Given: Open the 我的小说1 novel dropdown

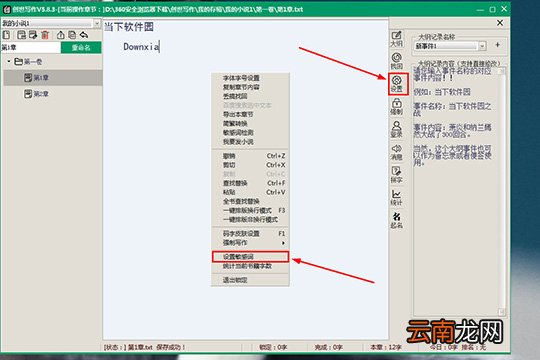Looking at the screenshot, I should pos(97,23).
